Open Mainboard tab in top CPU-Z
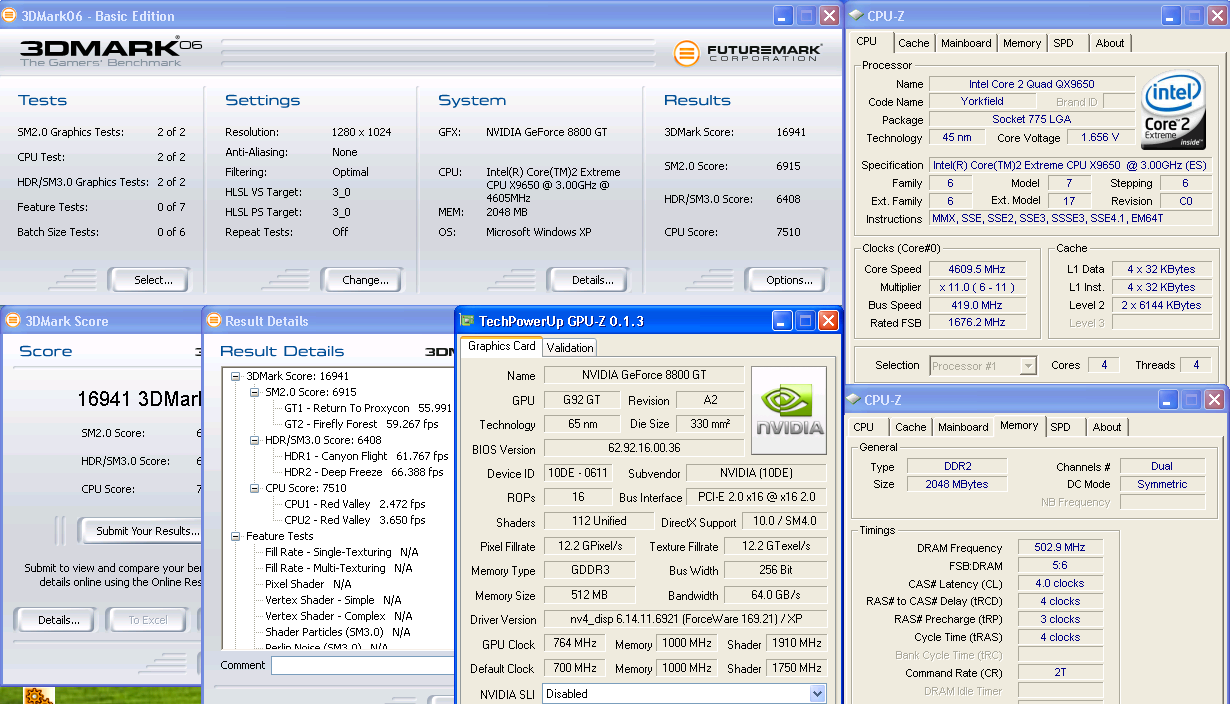 point(966,43)
